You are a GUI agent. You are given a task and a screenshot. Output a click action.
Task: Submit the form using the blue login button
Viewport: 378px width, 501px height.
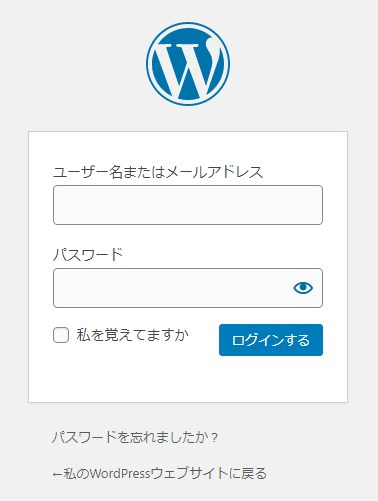(x=271, y=340)
